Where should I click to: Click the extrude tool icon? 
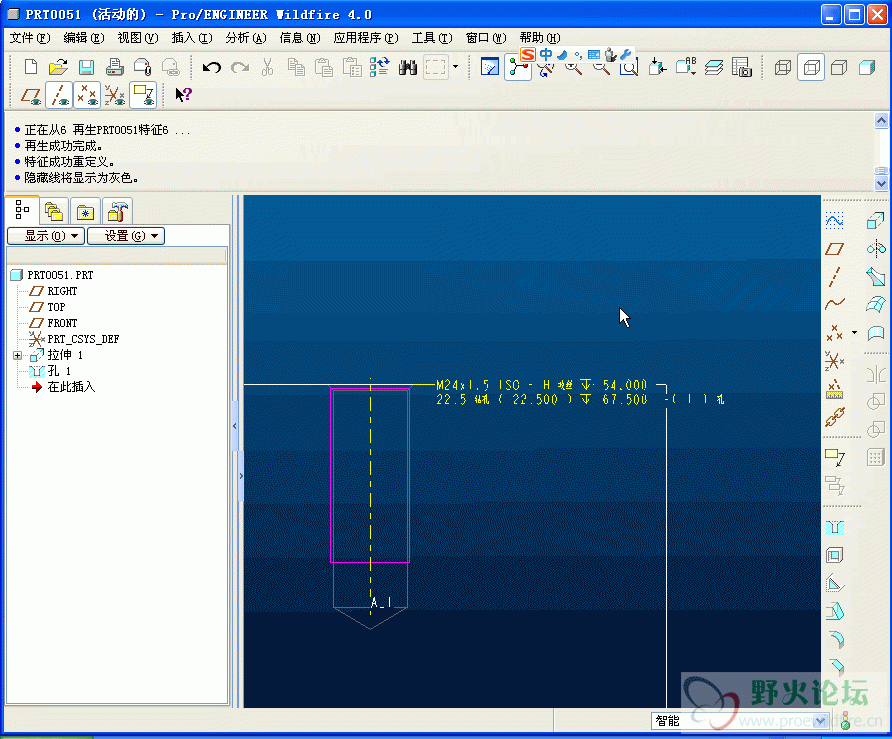point(875,221)
